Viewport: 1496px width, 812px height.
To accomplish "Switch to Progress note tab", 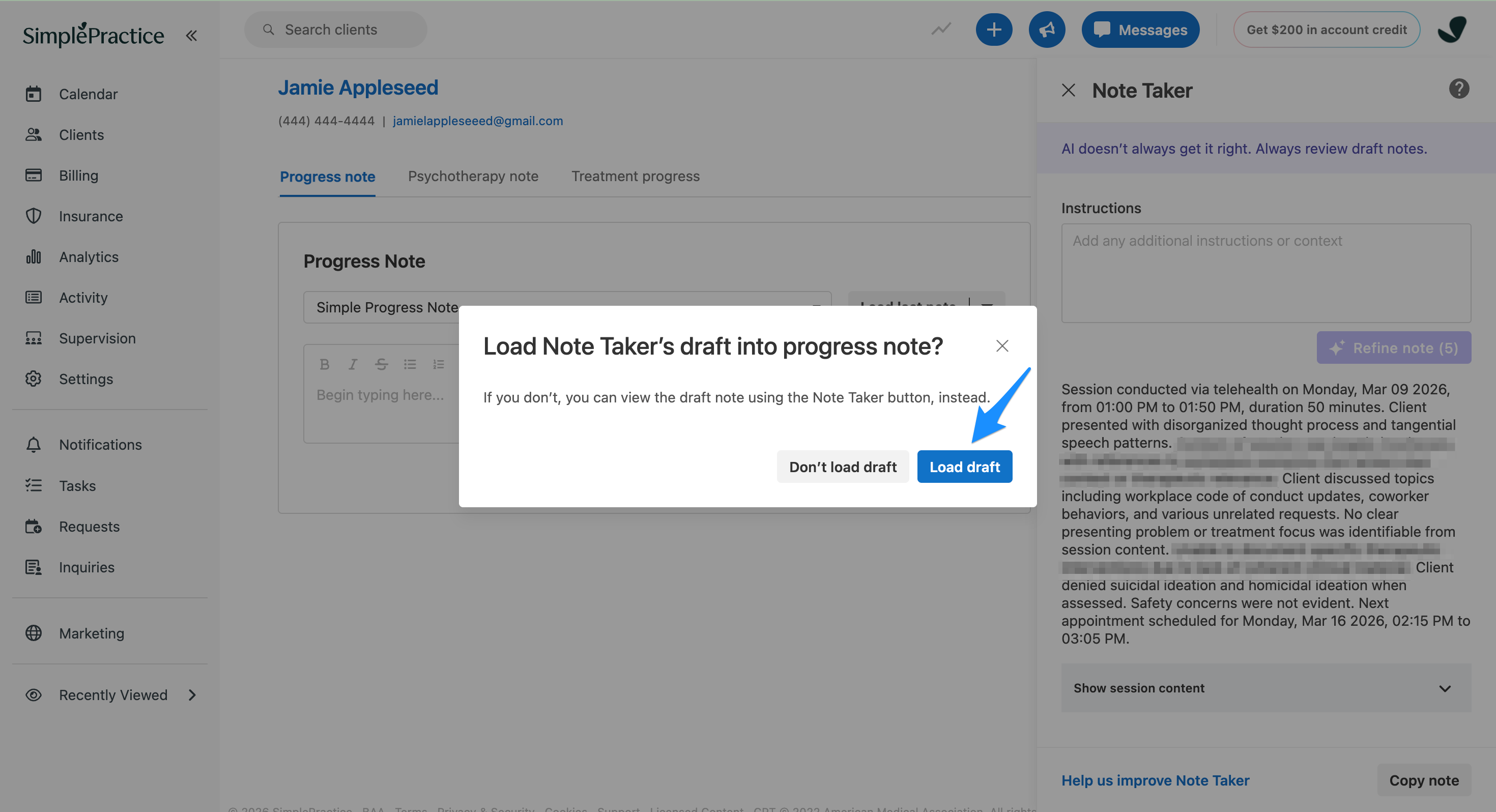I will coord(328,177).
